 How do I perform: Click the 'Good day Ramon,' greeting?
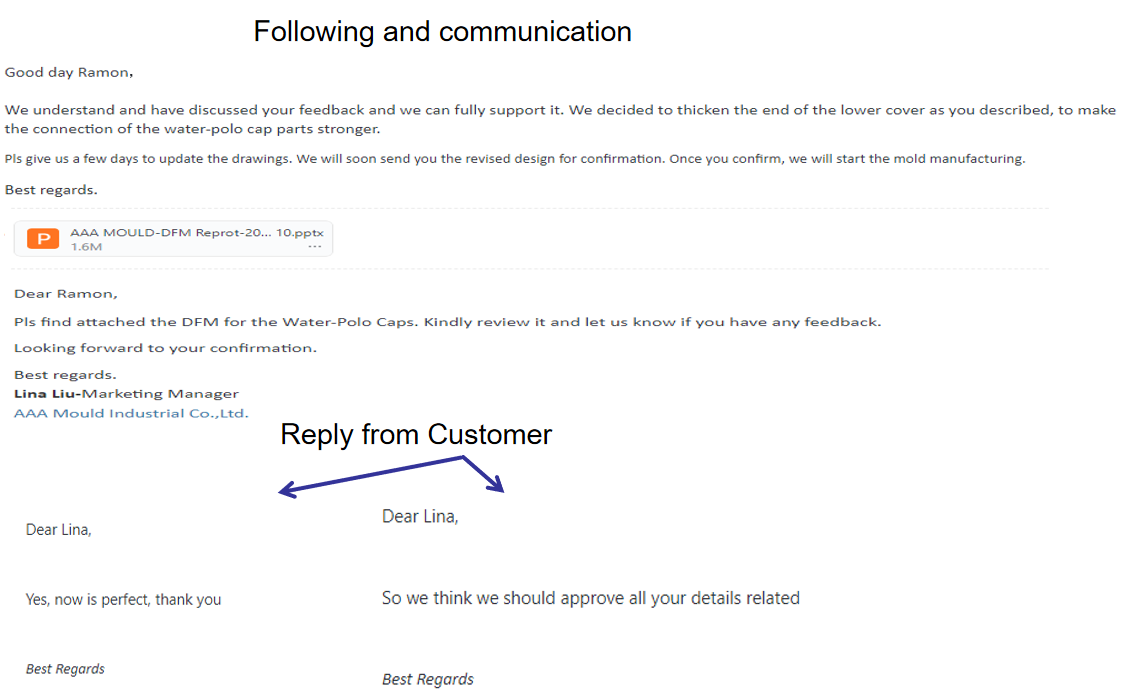[69, 72]
